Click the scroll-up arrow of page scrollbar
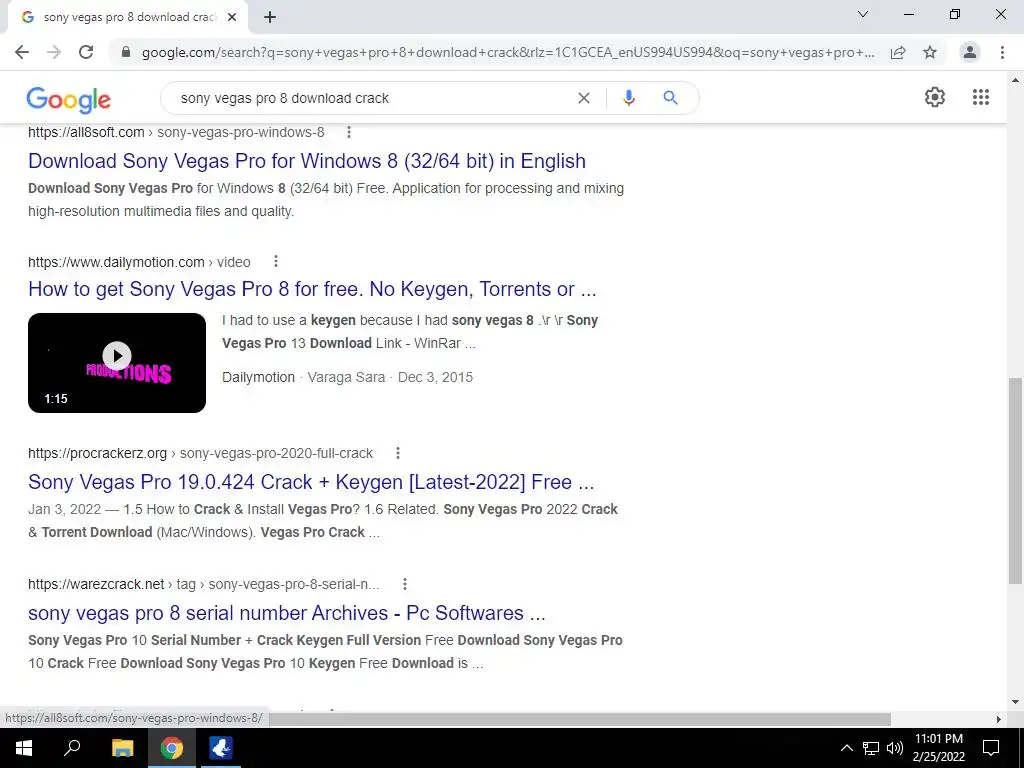1024x768 pixels. click(1016, 80)
